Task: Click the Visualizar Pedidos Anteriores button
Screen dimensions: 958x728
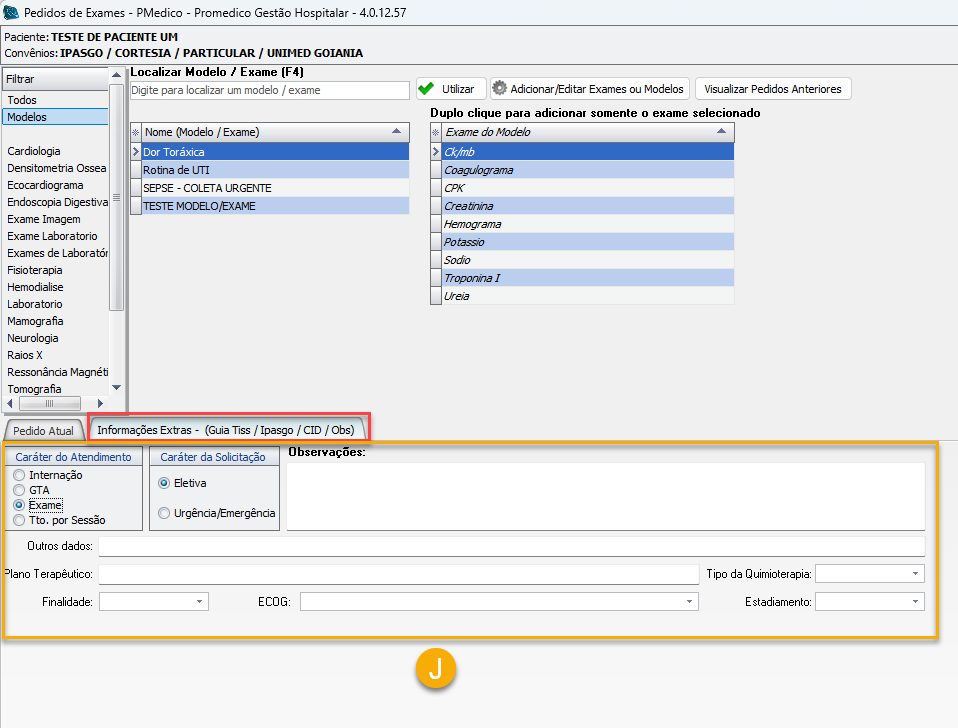Action: (x=773, y=89)
